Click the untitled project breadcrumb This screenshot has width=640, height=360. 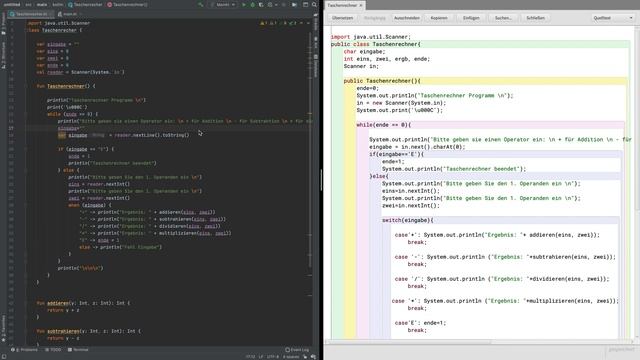pos(12,4)
